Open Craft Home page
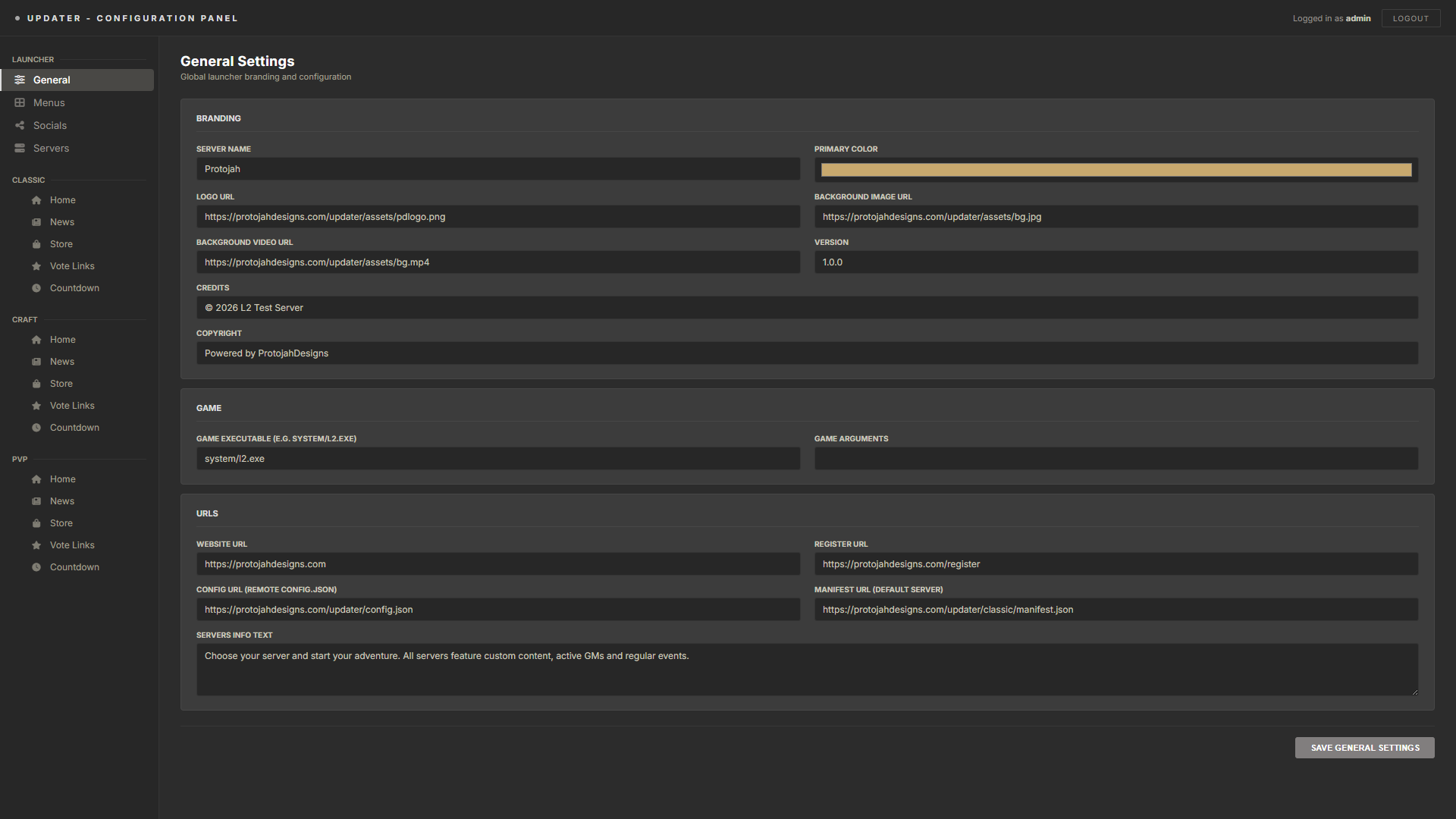The height and width of the screenshot is (819, 1456). [77, 340]
